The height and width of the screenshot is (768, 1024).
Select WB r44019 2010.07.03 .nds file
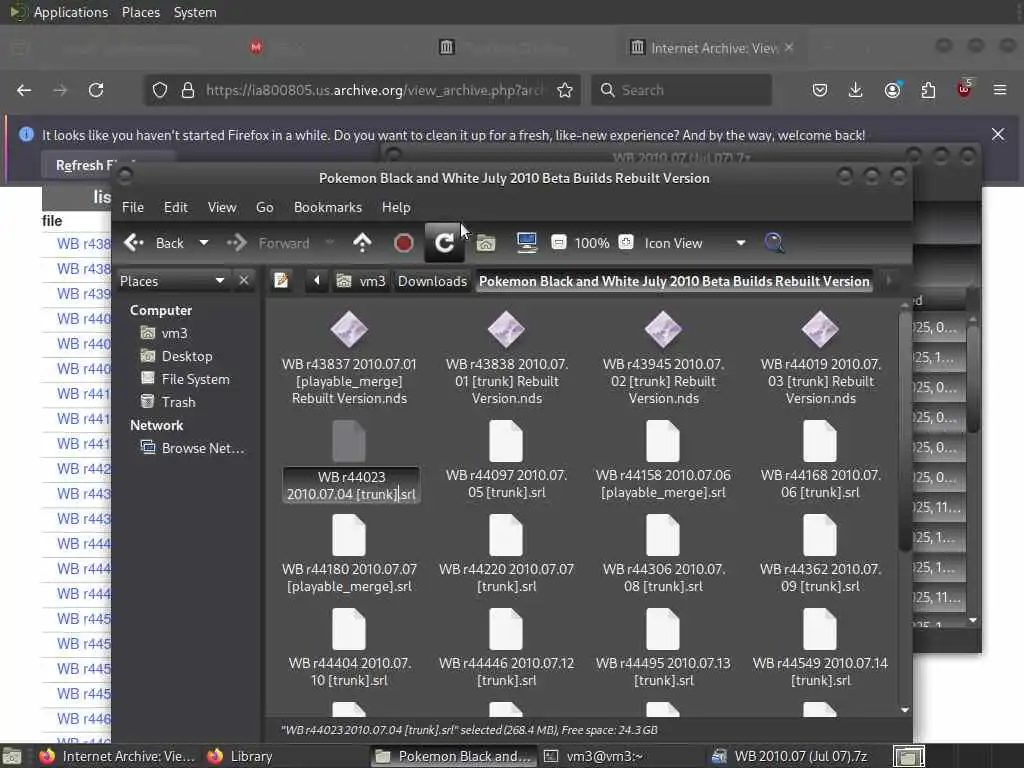(820, 358)
